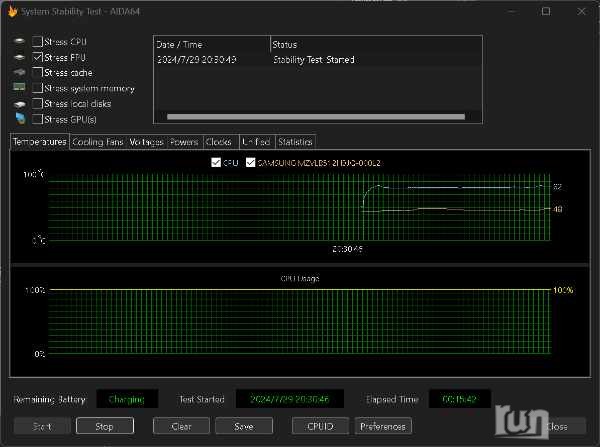
Task: Click the AIDA64 flame icon in the title bar
Action: coord(12,11)
